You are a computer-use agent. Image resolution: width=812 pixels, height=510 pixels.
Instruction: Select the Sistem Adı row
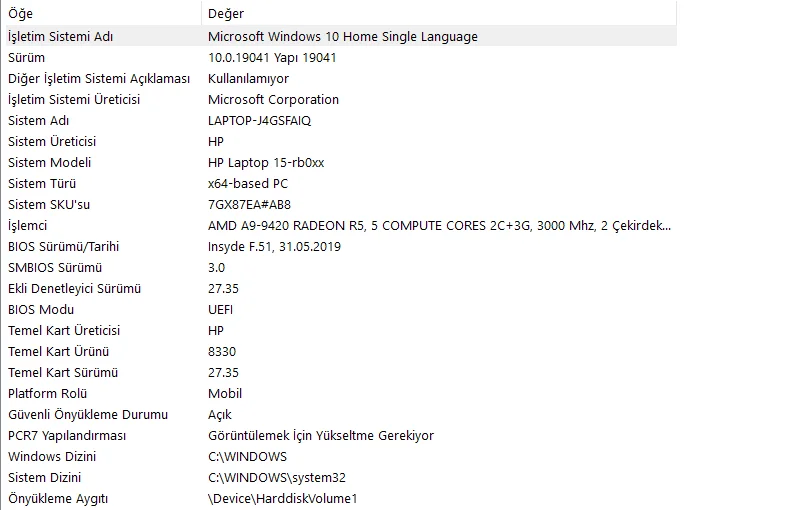(x=40, y=120)
